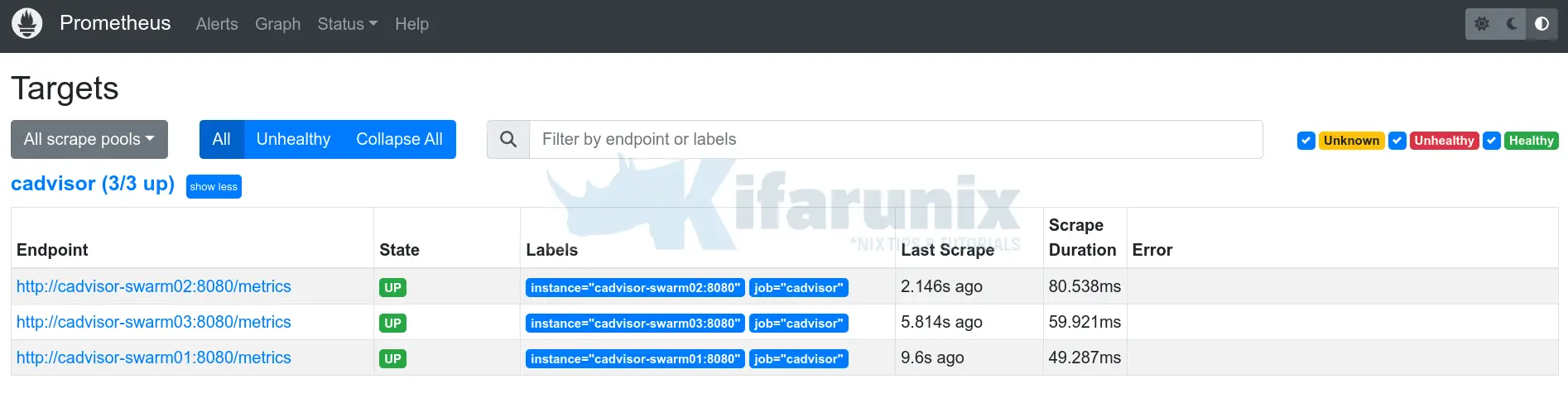
Task: Uncheck the Unknown filter checkbox
Action: 1306,141
